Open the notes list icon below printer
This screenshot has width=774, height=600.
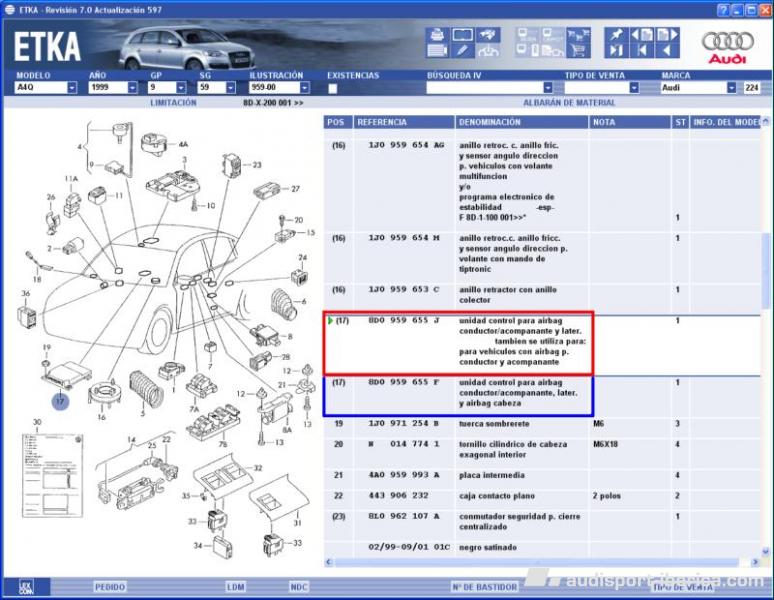tap(437, 50)
